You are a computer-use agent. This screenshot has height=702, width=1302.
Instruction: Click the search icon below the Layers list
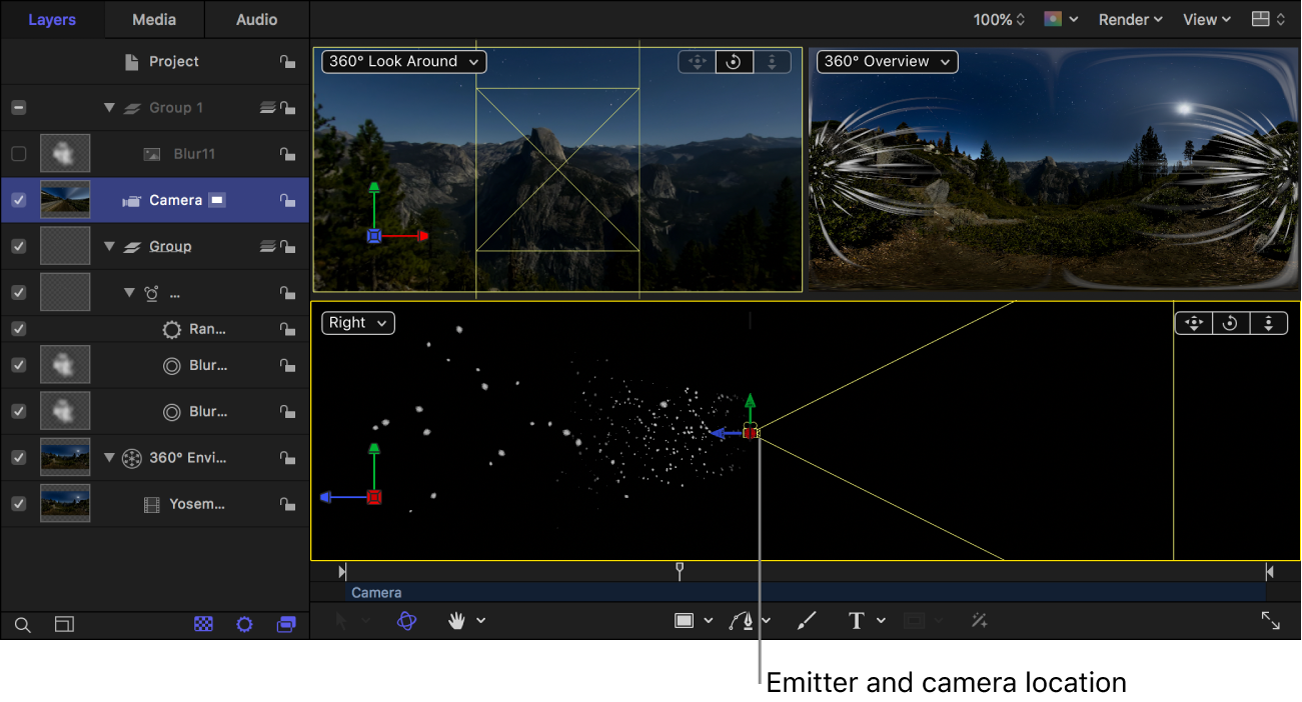pyautogui.click(x=22, y=624)
